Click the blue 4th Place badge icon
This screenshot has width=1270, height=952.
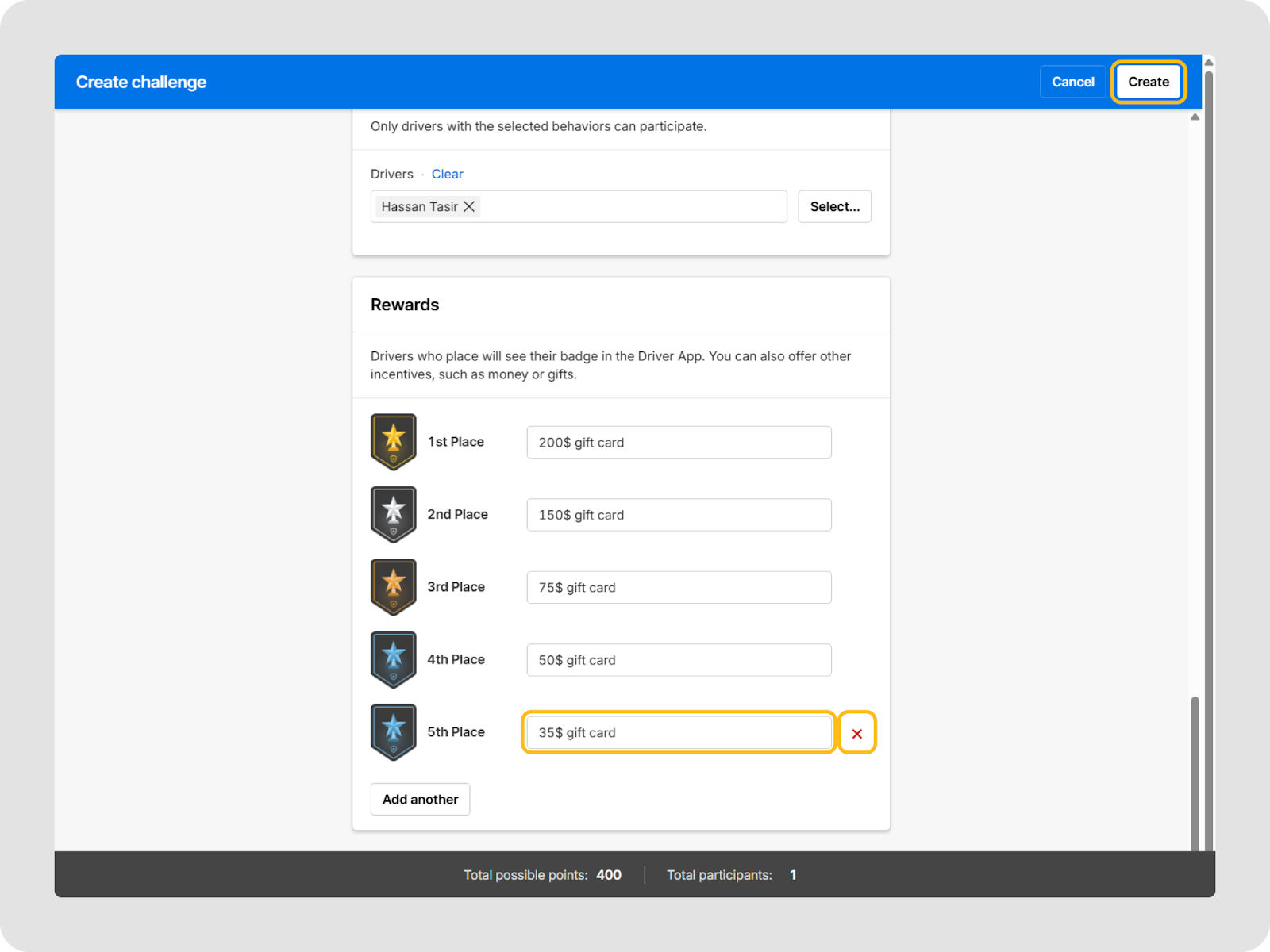click(393, 659)
